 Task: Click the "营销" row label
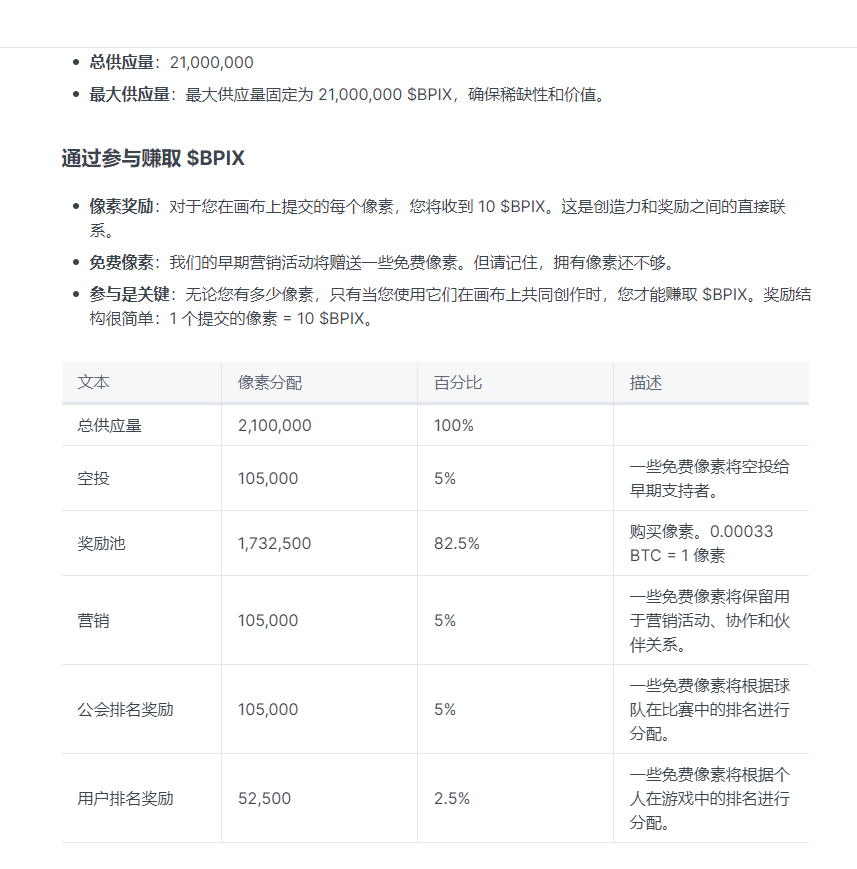coord(94,620)
